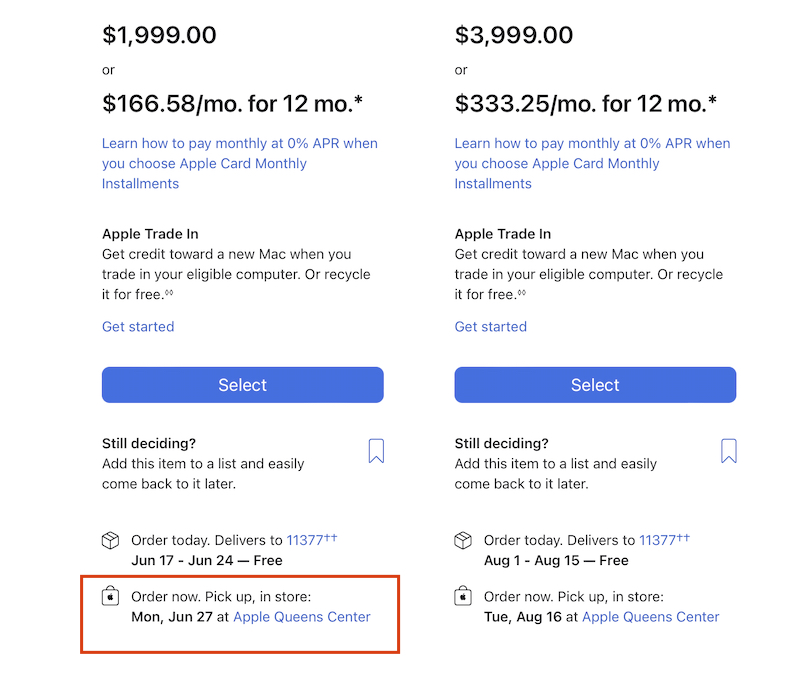Click the delivery box icon beside Jun 17 delivery

[x=111, y=541]
